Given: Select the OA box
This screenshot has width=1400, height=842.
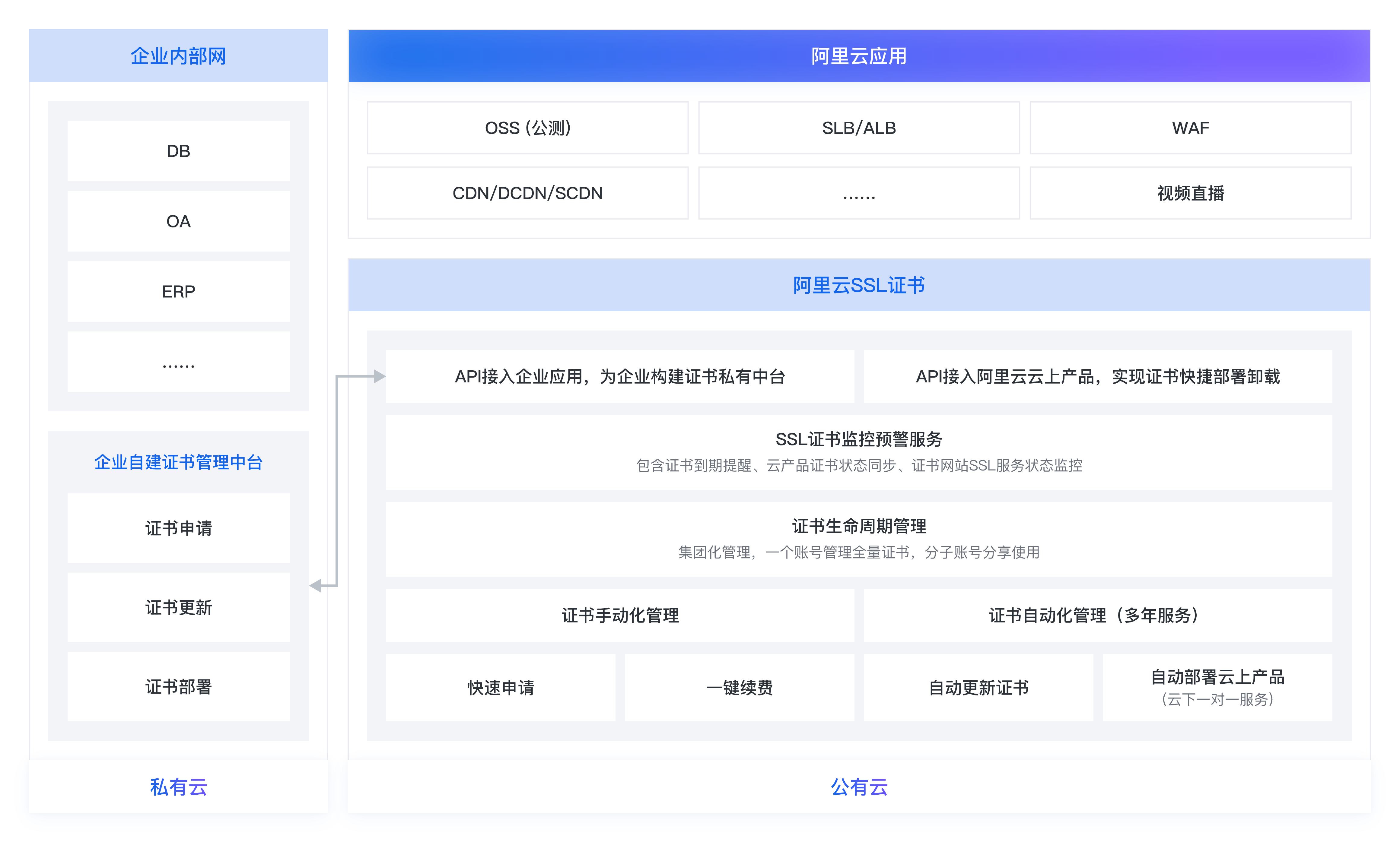Looking at the screenshot, I should (x=178, y=221).
